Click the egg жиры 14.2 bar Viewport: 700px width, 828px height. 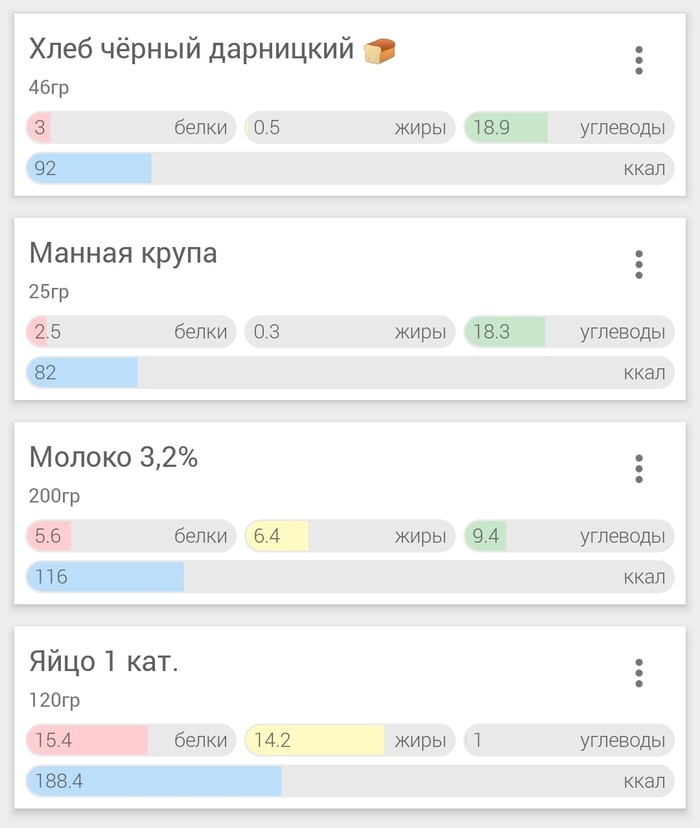click(350, 740)
